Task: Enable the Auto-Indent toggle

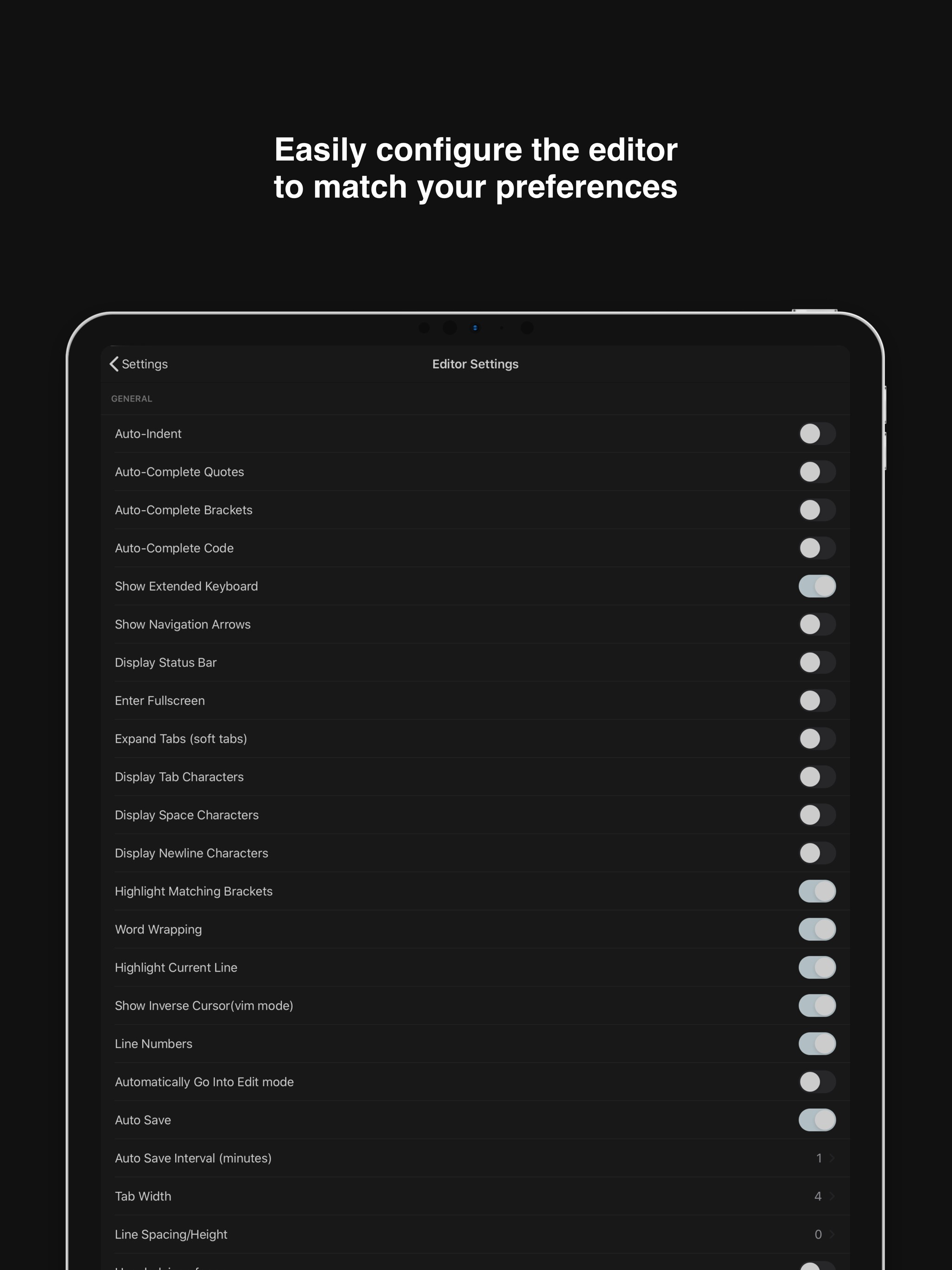Action: point(817,433)
